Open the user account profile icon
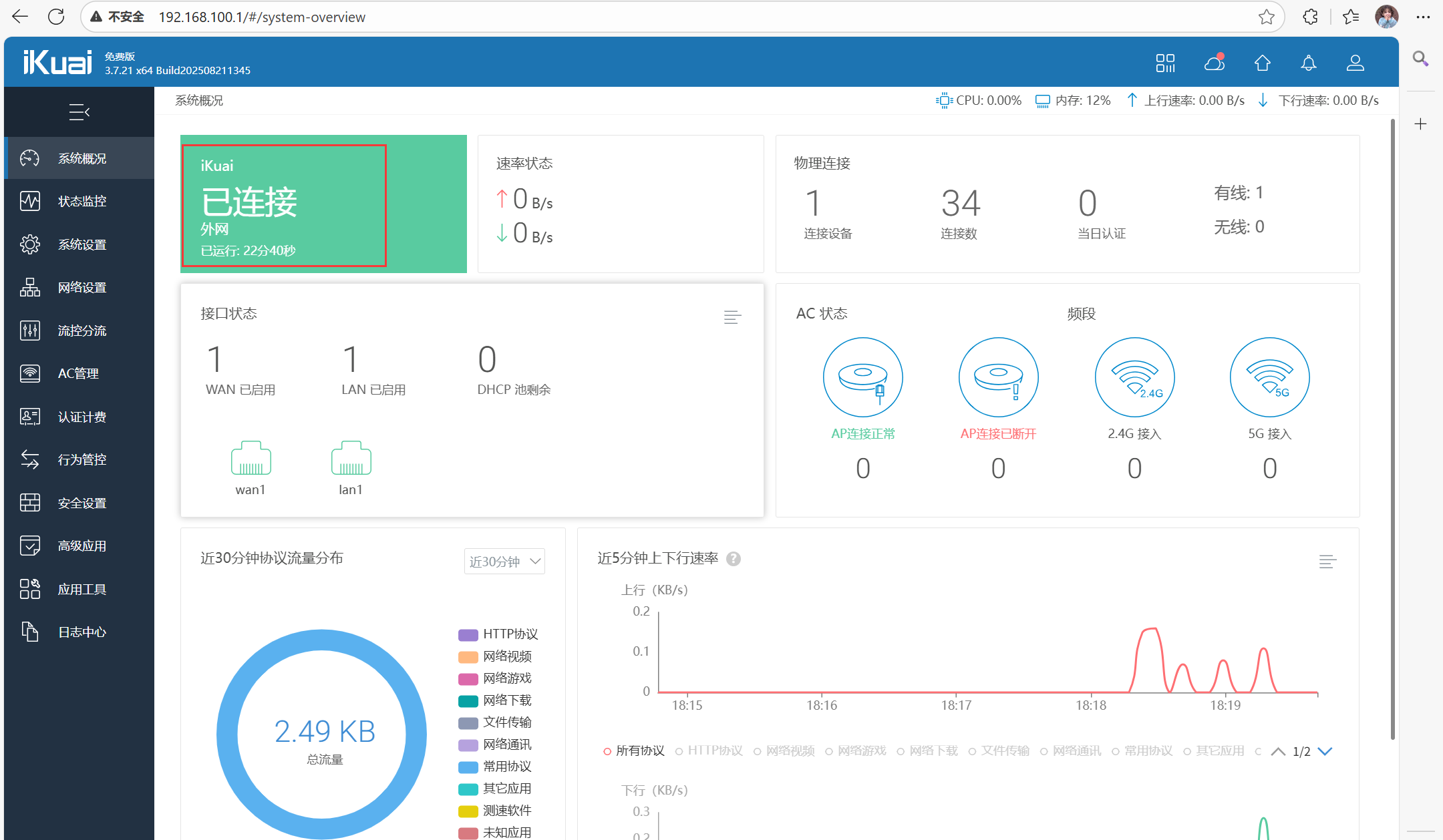This screenshot has height=840, width=1443. [x=1355, y=63]
